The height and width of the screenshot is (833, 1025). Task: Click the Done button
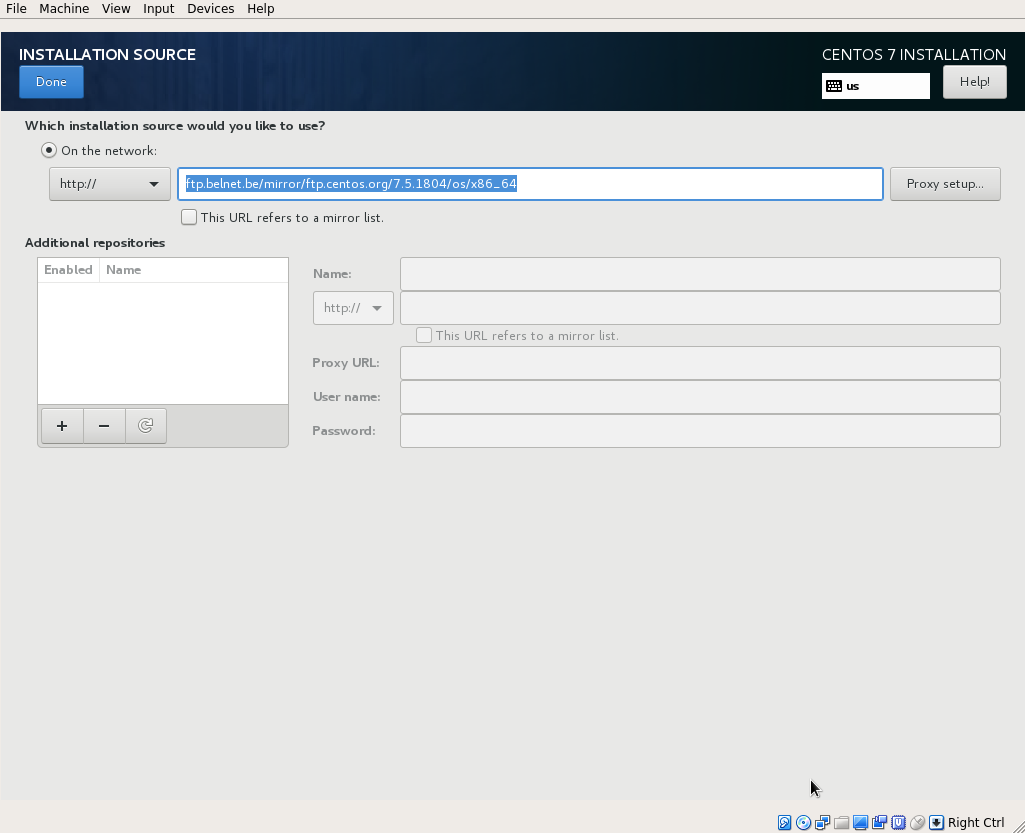click(50, 81)
